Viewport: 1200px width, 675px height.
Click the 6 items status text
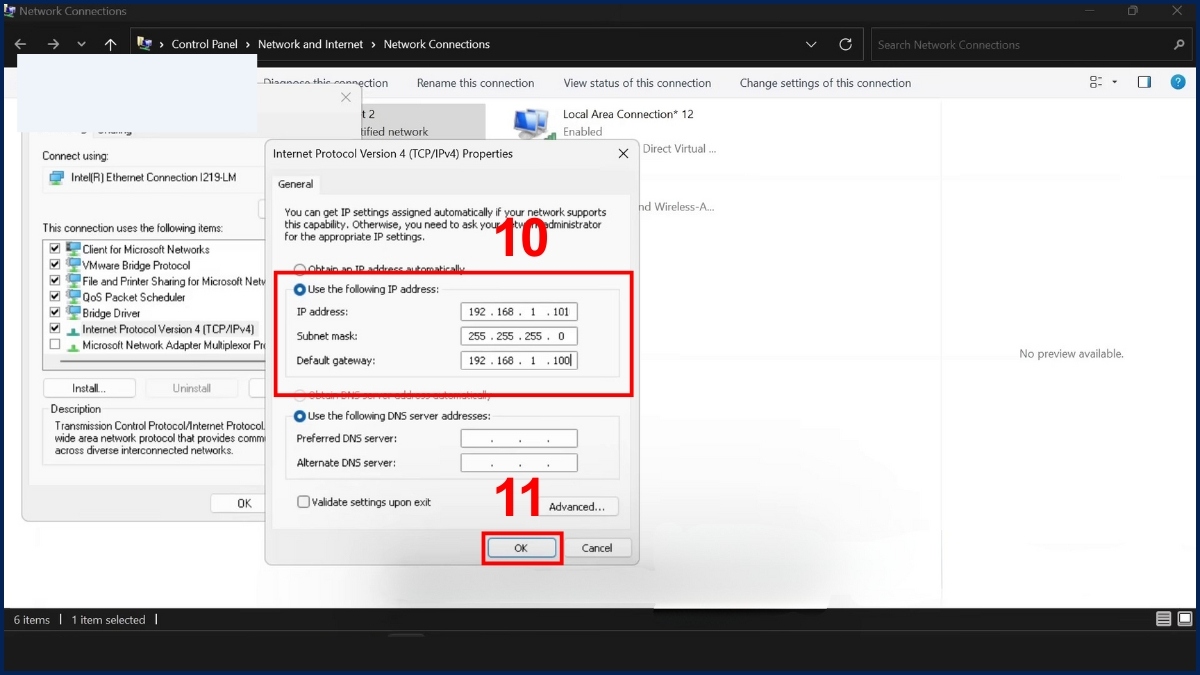point(32,620)
